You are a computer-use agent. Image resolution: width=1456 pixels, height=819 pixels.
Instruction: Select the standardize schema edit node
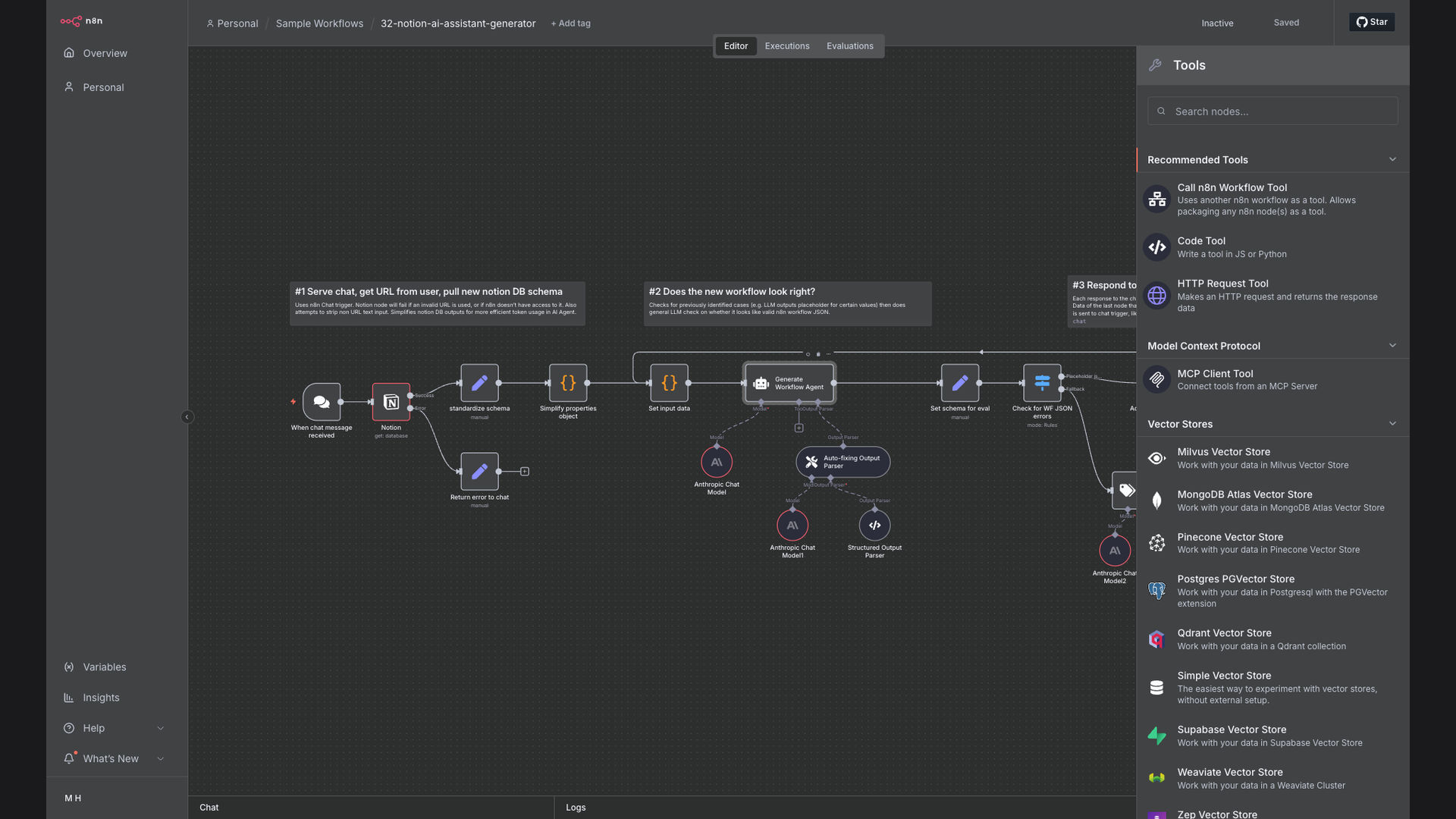pos(479,383)
